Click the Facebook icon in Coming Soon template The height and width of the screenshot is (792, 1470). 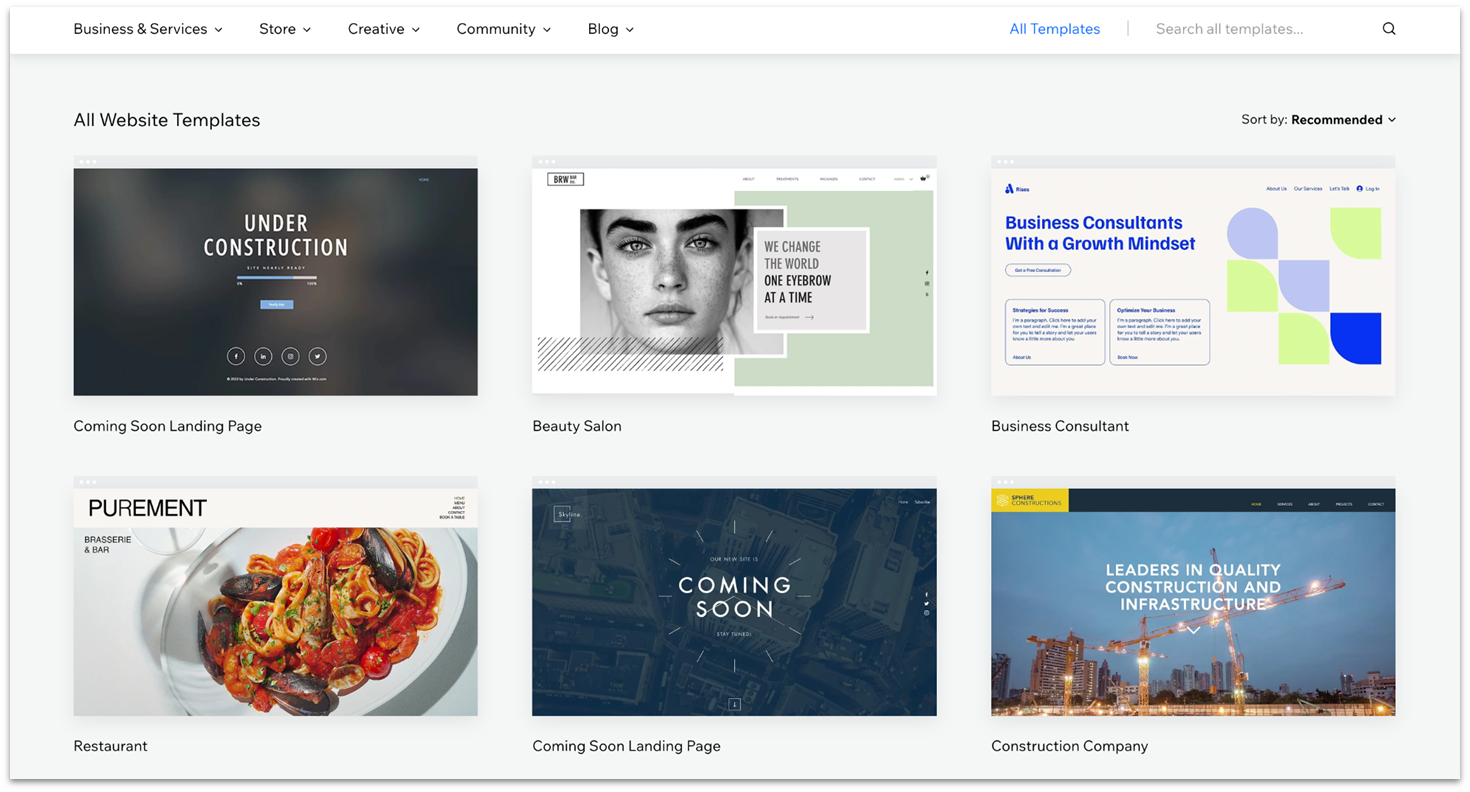coord(236,356)
